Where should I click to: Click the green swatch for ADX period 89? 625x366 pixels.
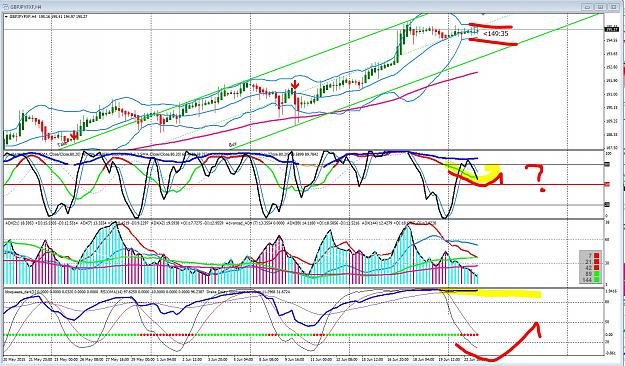pos(597,274)
